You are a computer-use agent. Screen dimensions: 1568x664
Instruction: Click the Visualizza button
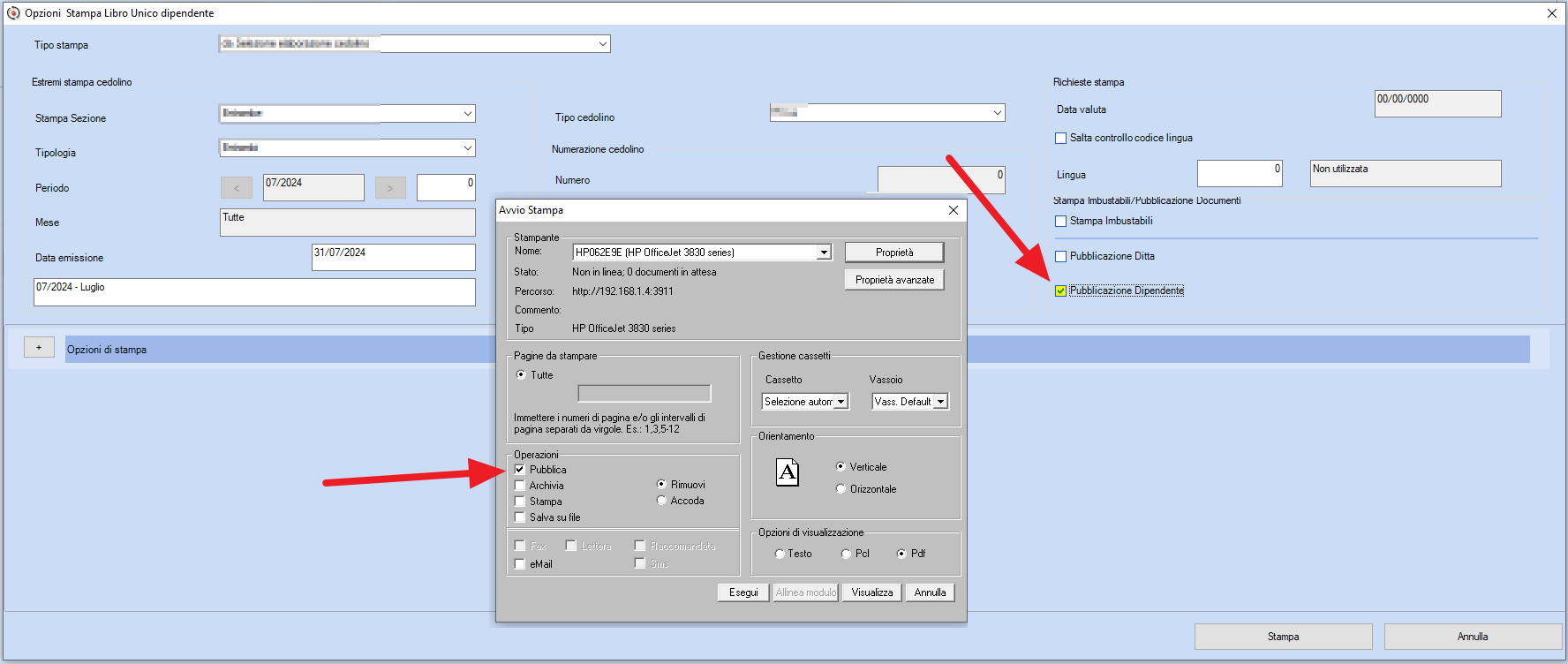pyautogui.click(x=872, y=592)
